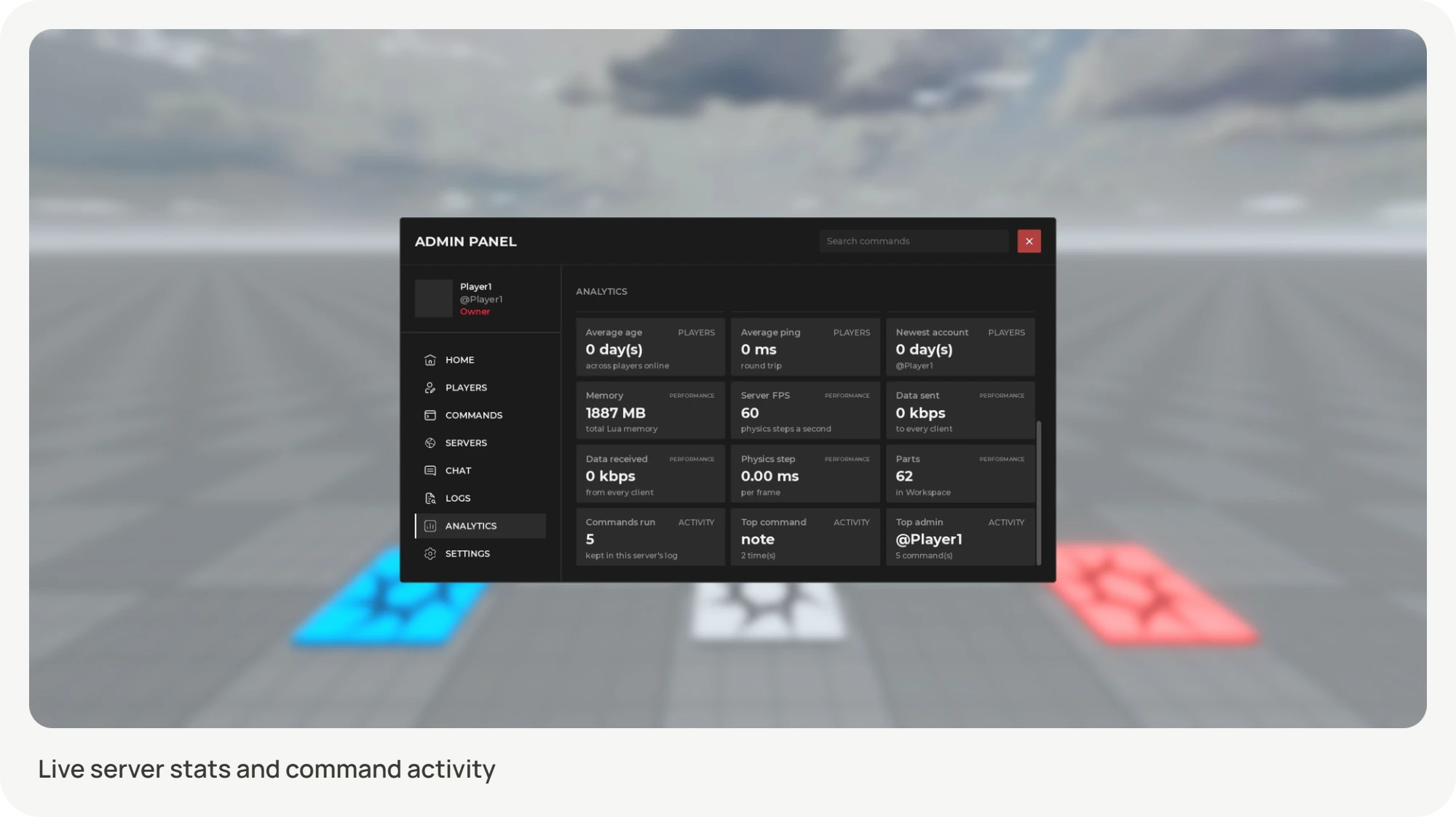1456x817 pixels.
Task: Click the 'physics steps a second' caption
Action: click(x=786, y=429)
